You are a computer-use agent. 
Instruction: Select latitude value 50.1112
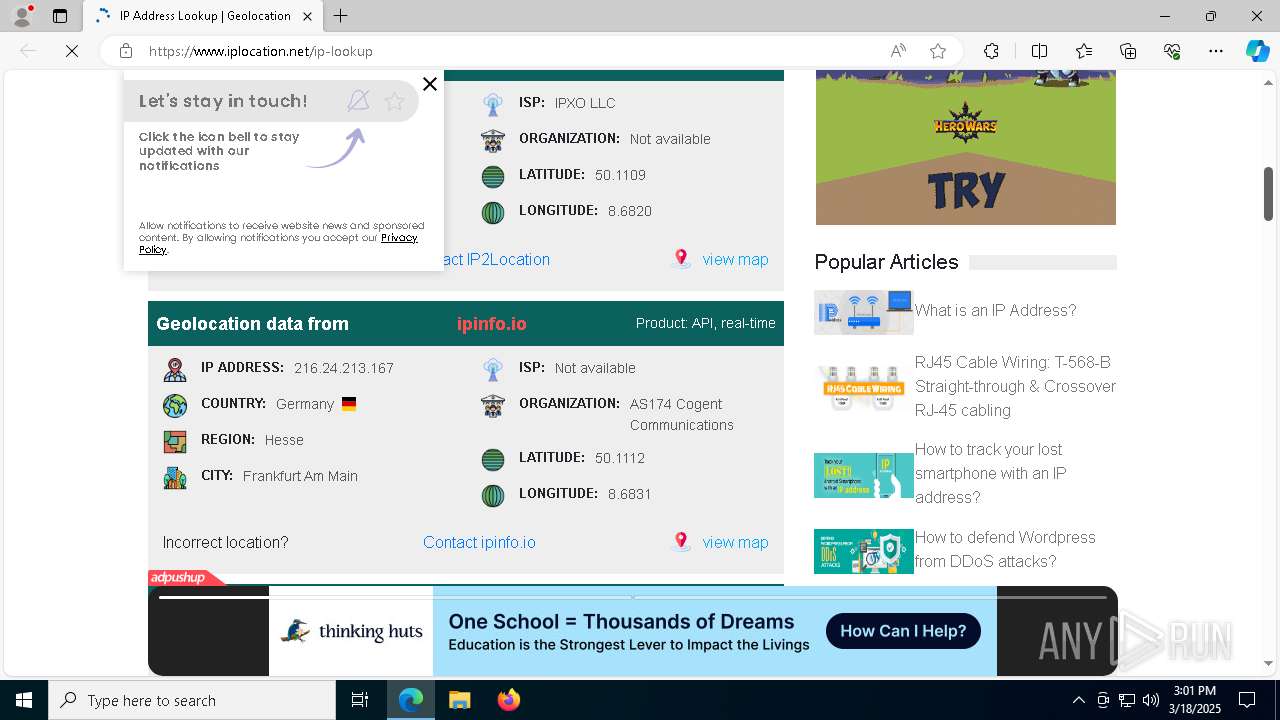[x=620, y=458]
